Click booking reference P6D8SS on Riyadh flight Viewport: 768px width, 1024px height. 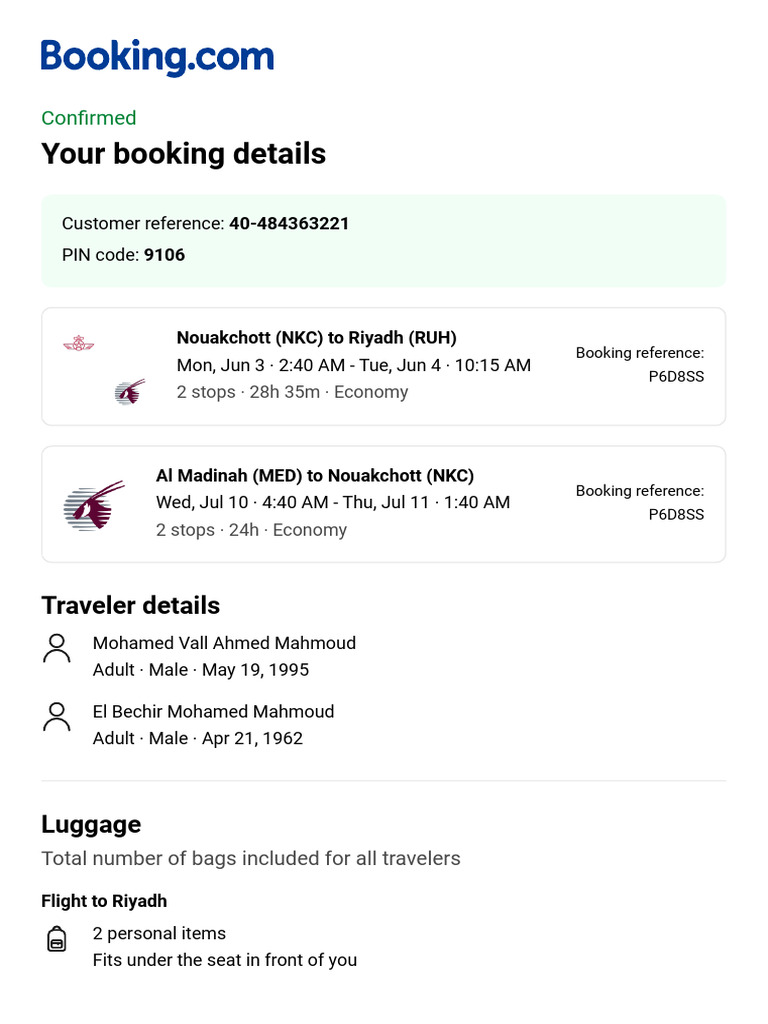point(676,377)
